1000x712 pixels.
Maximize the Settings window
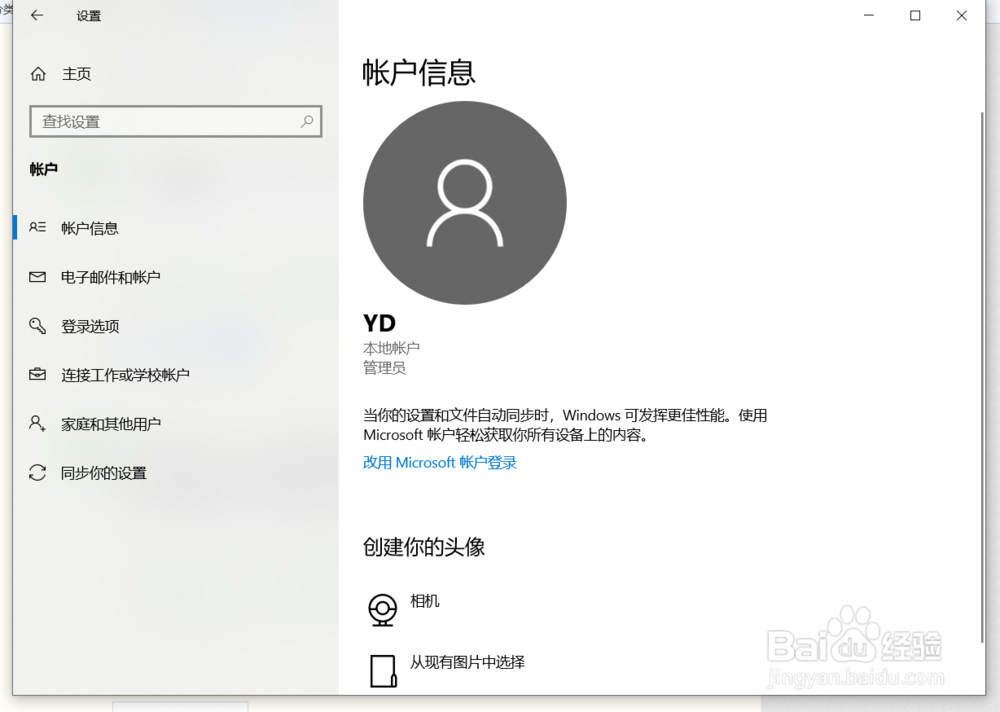pos(915,15)
